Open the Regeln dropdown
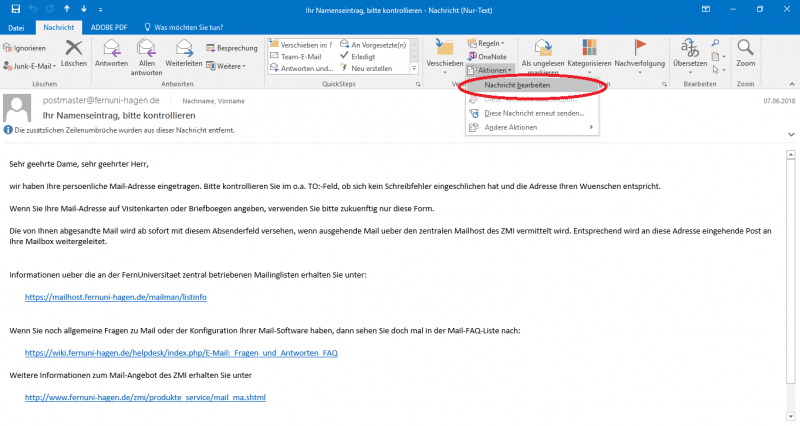This screenshot has height=426, width=800. [x=486, y=43]
